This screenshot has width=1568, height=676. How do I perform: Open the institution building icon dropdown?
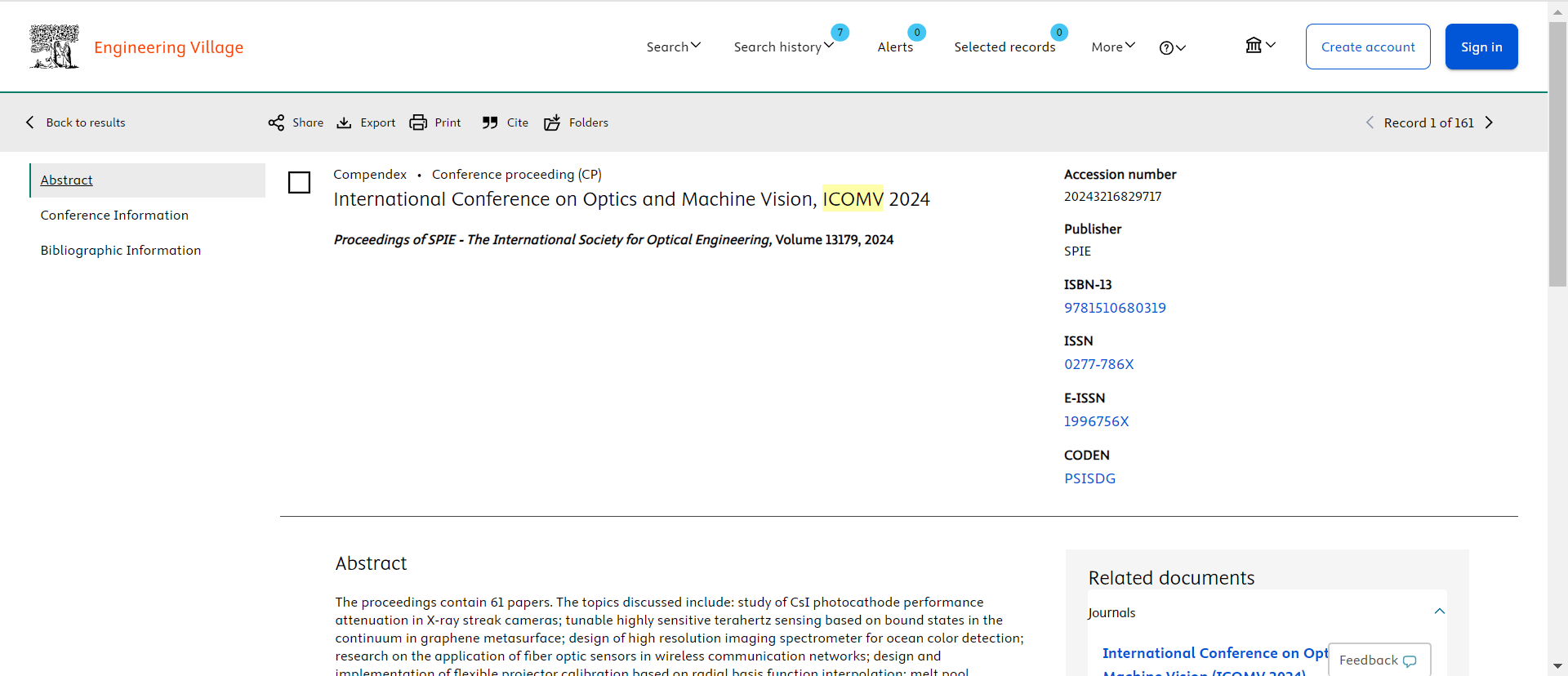[1260, 46]
